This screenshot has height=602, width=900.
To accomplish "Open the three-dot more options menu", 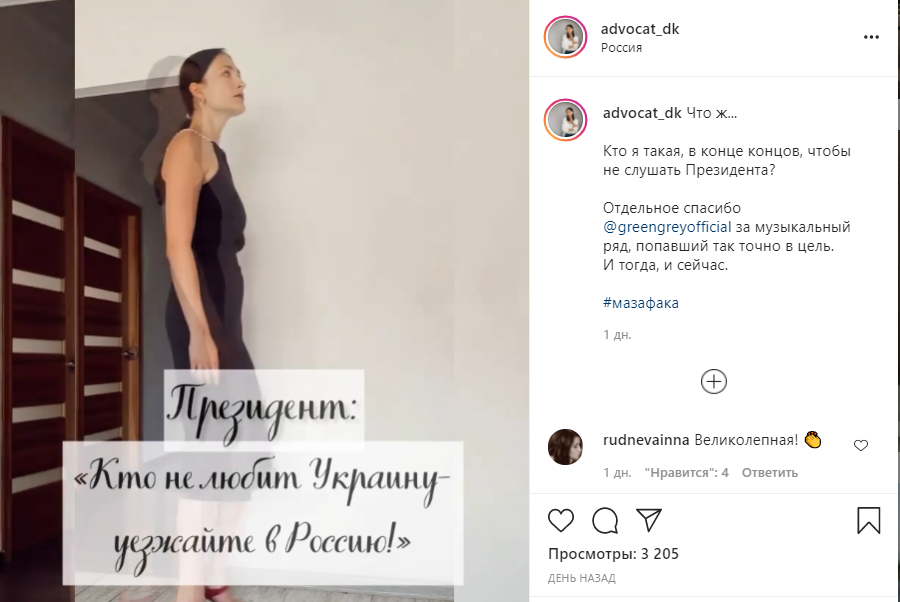I will point(871,37).
